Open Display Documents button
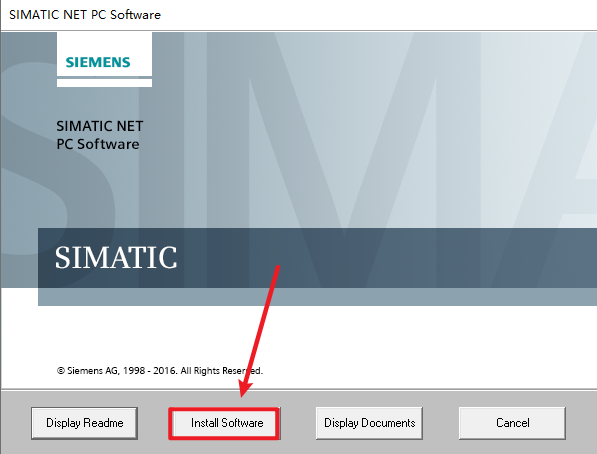The height and width of the screenshot is (454, 597). [369, 423]
